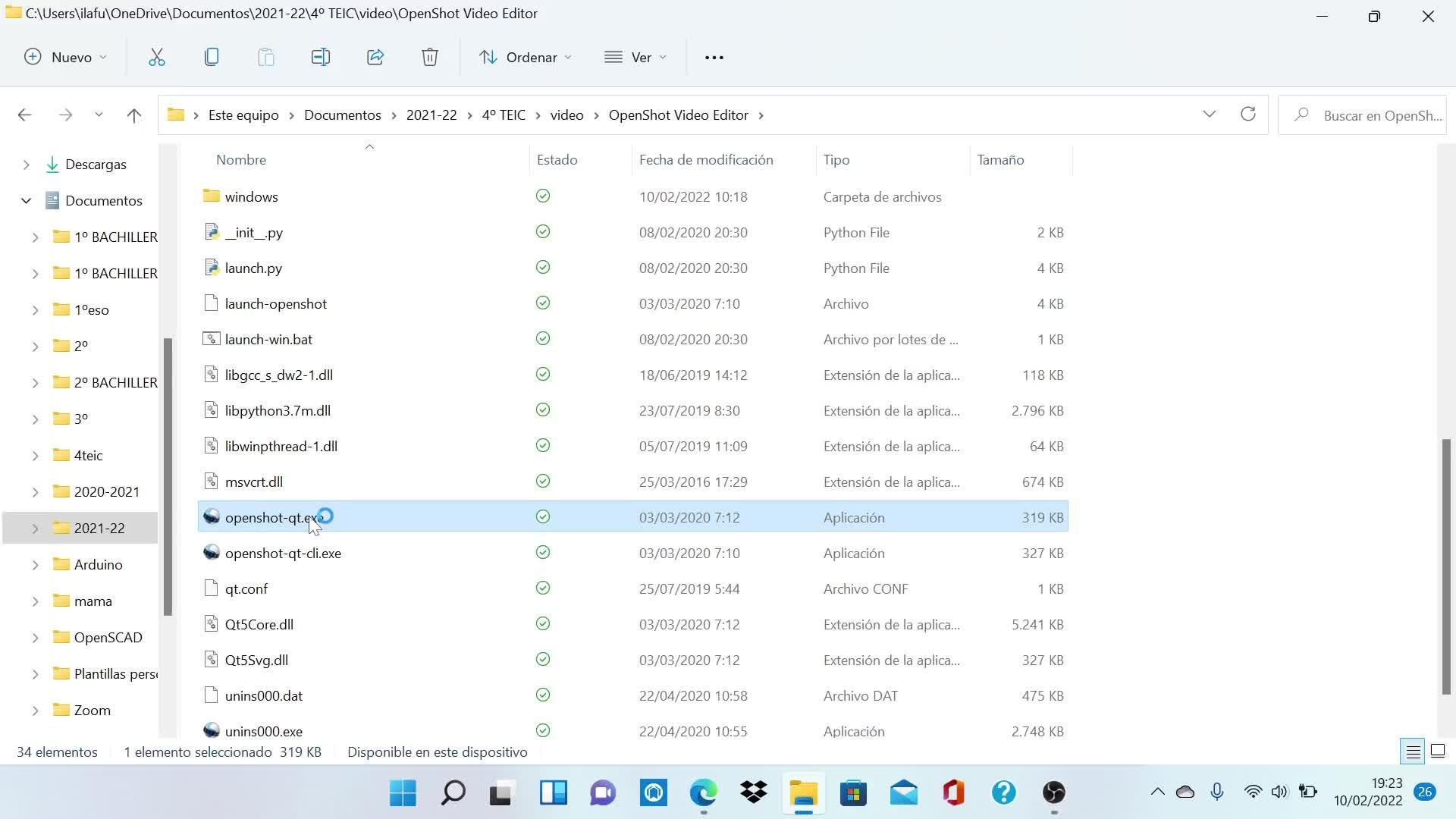
Task: Select the openshot-qt-cli.exe file
Action: pos(283,554)
